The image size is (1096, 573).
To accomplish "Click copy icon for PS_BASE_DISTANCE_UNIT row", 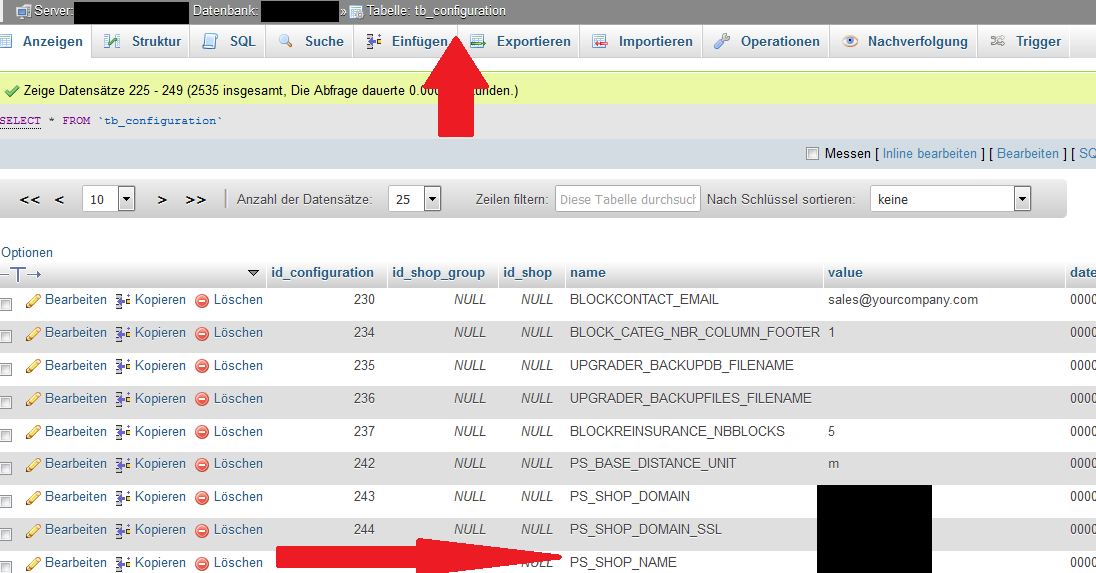I will 123,465.
